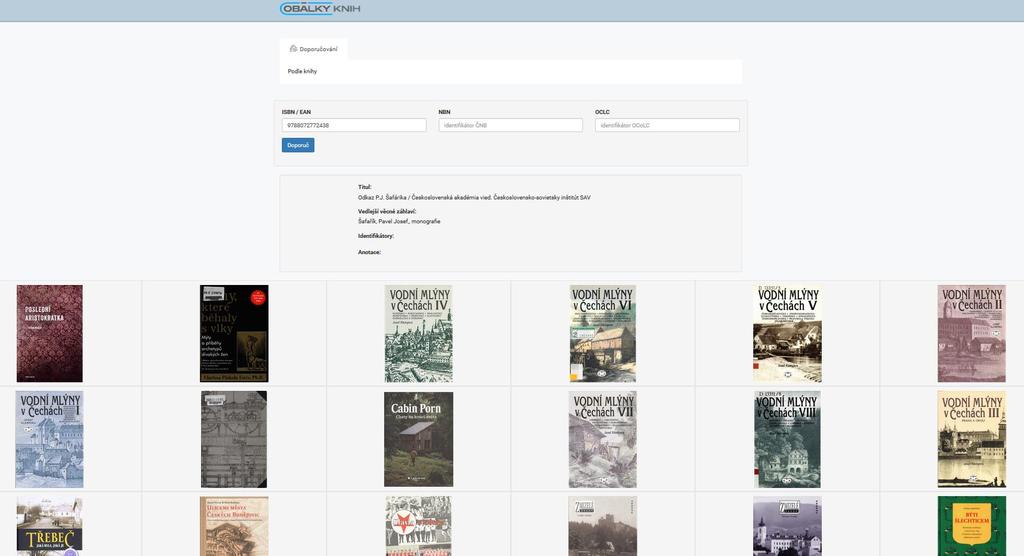Open the Poslední aristokratka book cover
Screen dimensions: 1024x556
coord(50,333)
